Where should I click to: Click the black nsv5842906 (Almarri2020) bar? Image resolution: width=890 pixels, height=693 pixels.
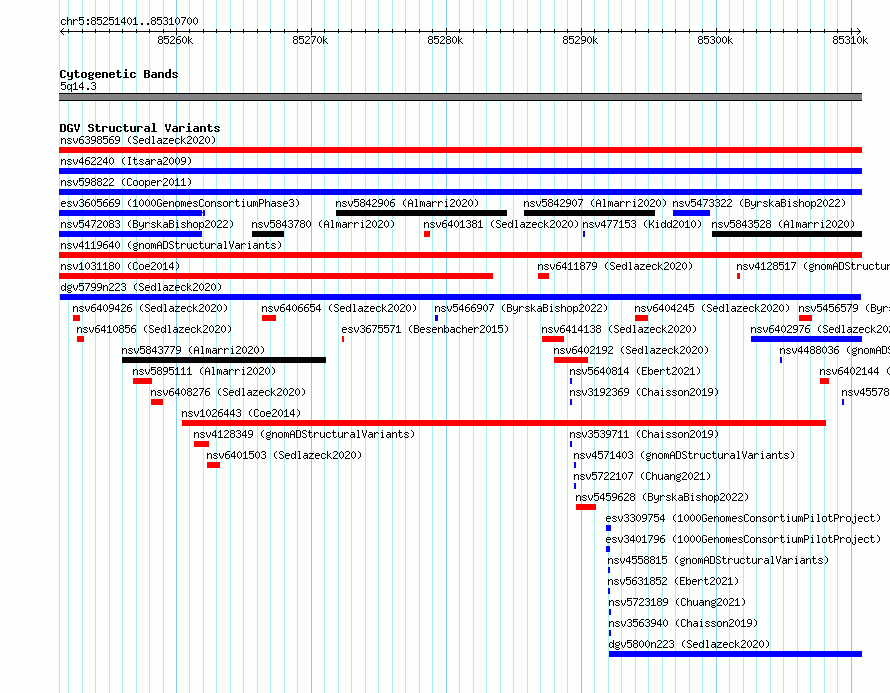tap(421, 213)
